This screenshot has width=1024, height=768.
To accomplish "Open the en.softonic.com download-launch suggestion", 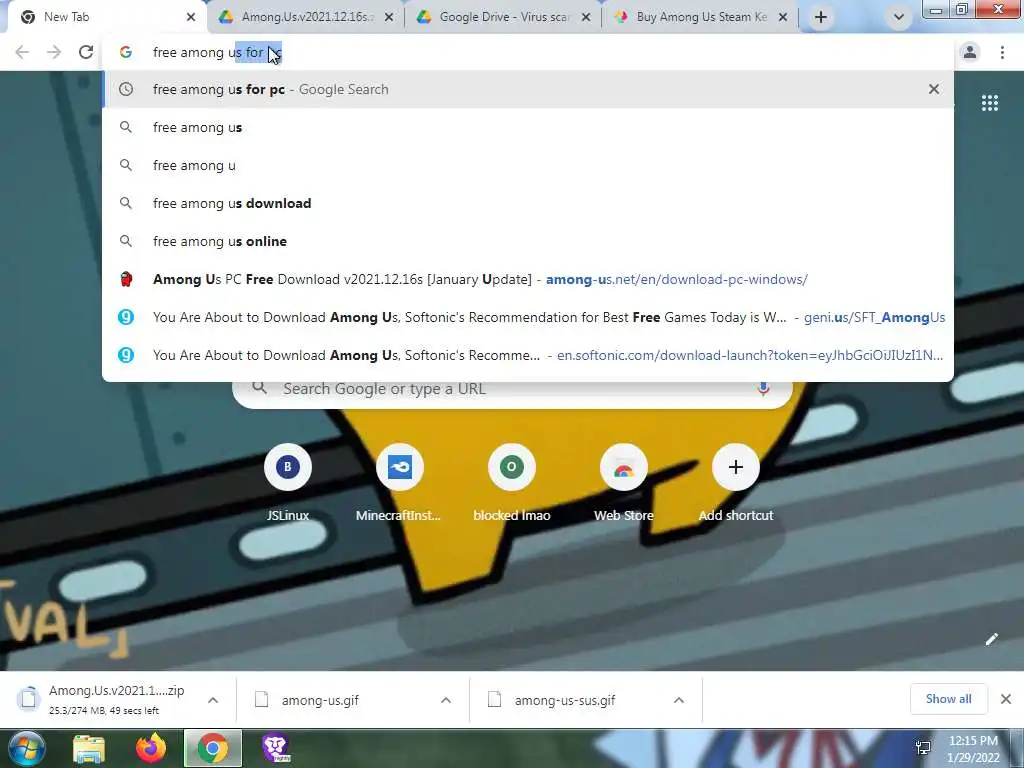I will [528, 355].
